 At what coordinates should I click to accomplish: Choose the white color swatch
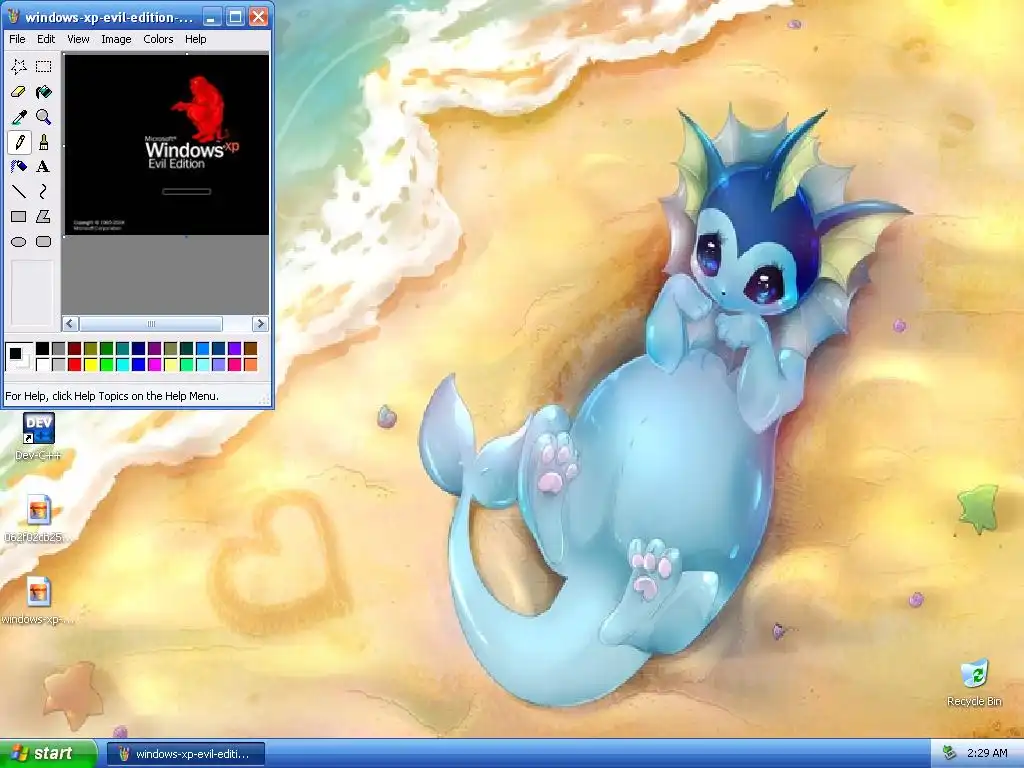tap(42, 364)
